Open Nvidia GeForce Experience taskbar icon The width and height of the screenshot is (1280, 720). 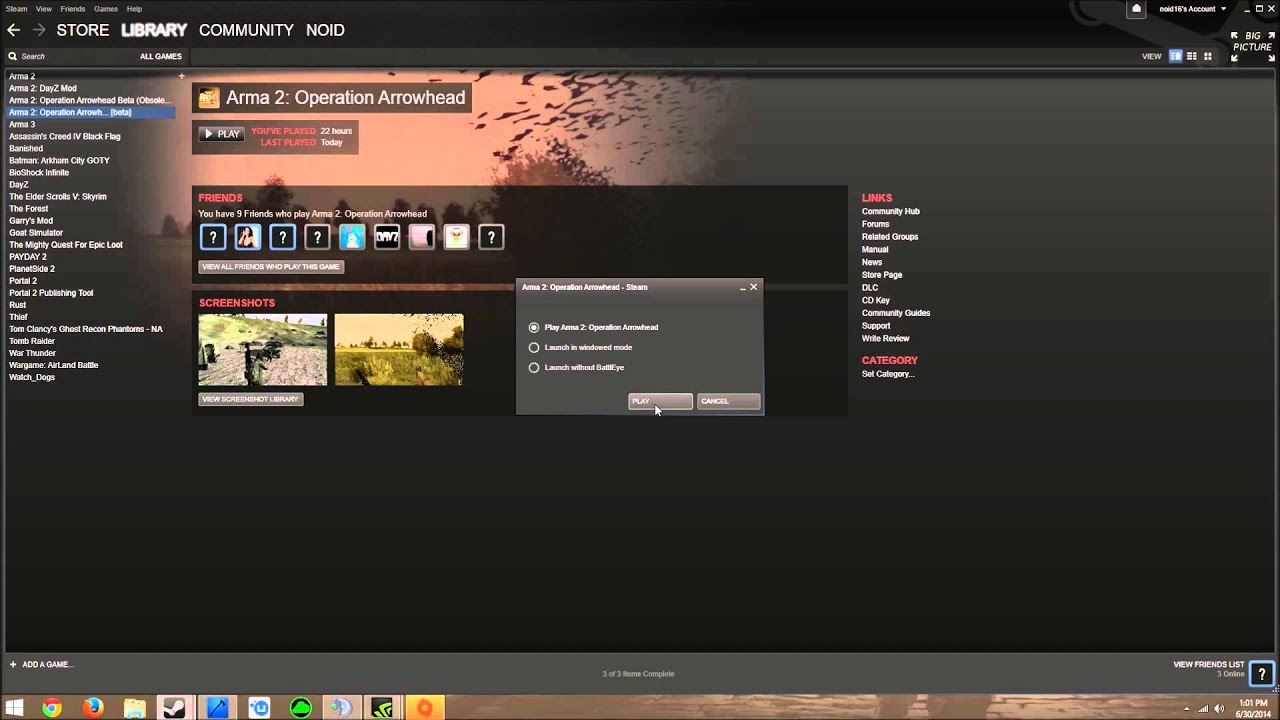pos(382,708)
